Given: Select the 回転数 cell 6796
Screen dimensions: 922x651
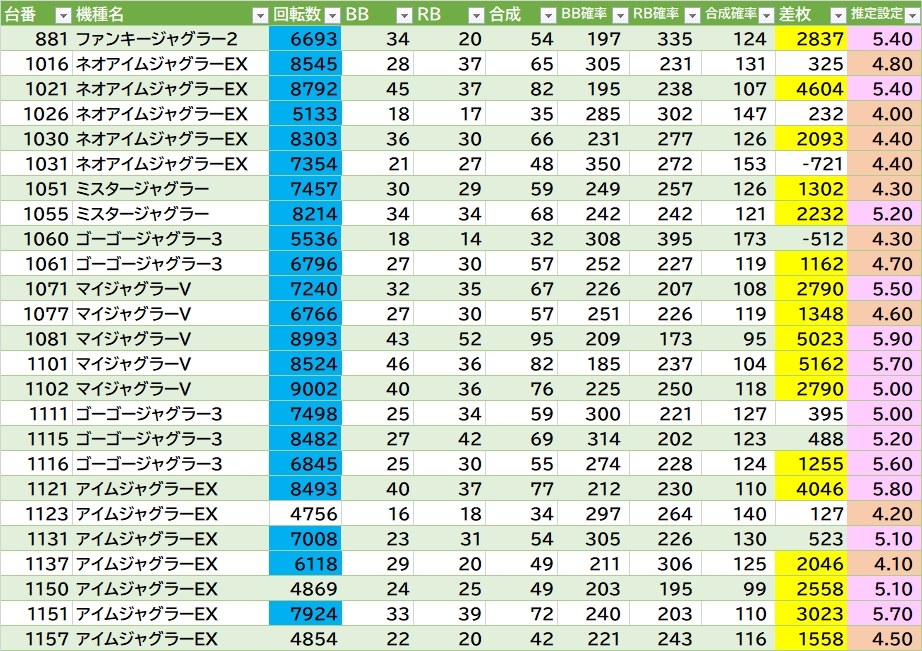Looking at the screenshot, I should point(305,263).
